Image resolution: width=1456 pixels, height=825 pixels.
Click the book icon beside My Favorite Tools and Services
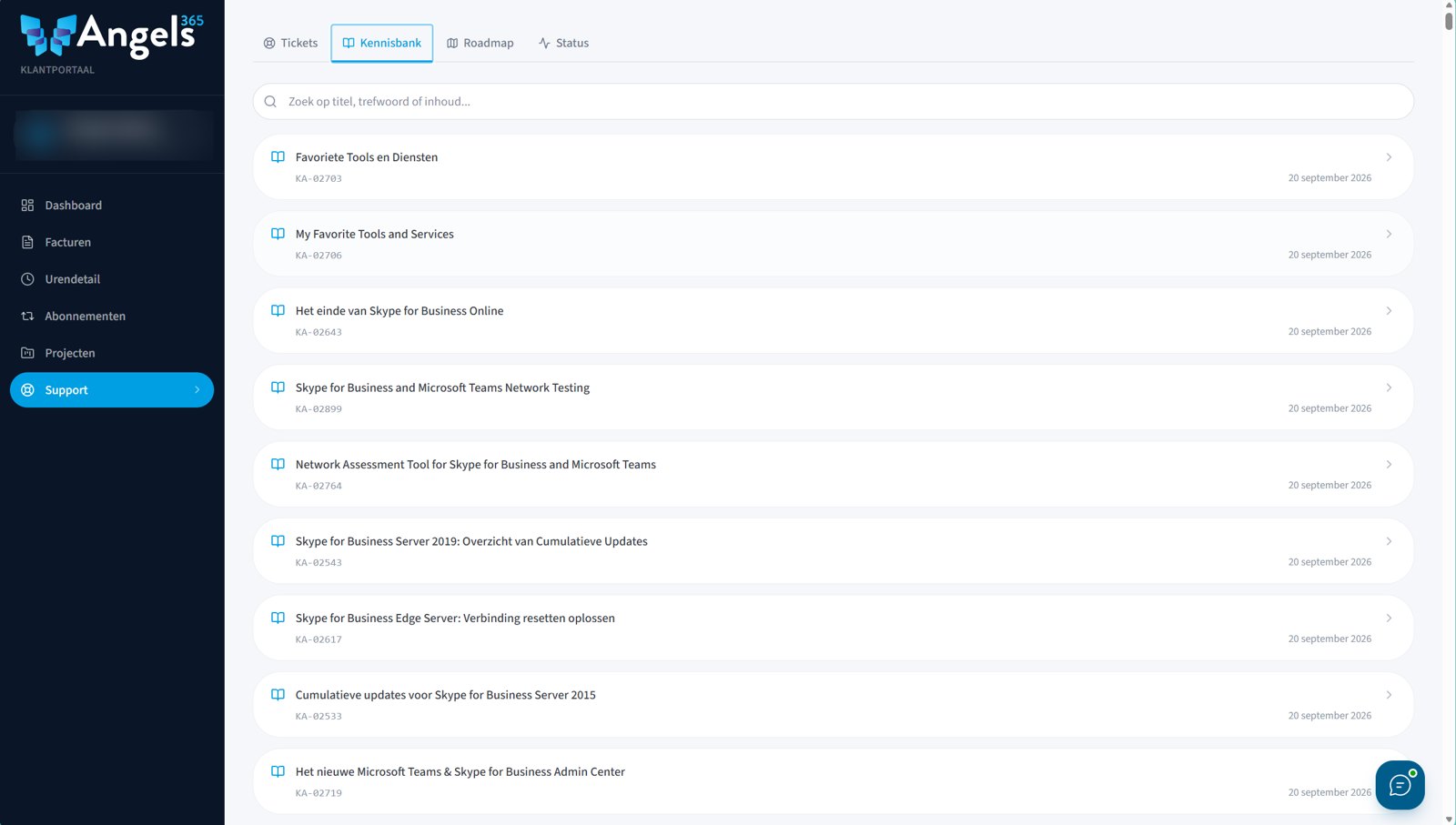278,234
